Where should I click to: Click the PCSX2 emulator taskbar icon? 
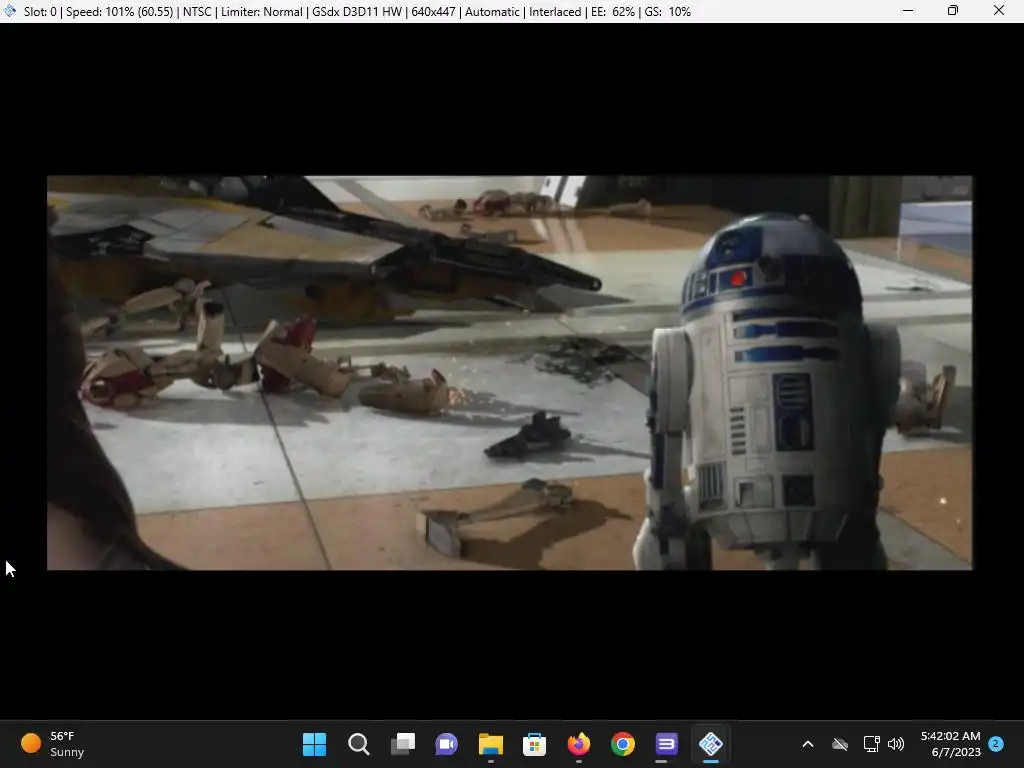[x=711, y=744]
